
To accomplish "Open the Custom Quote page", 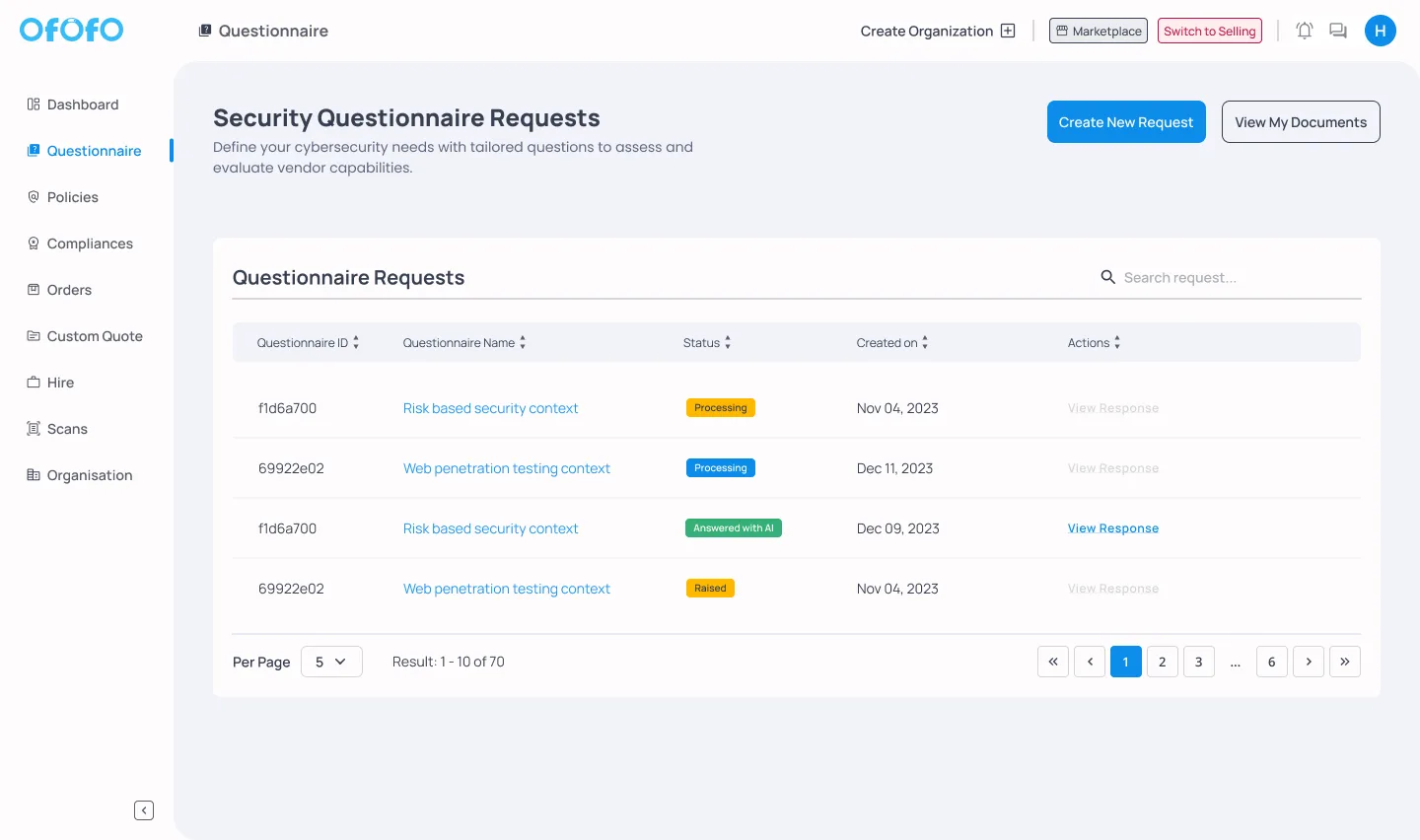I will 95,336.
